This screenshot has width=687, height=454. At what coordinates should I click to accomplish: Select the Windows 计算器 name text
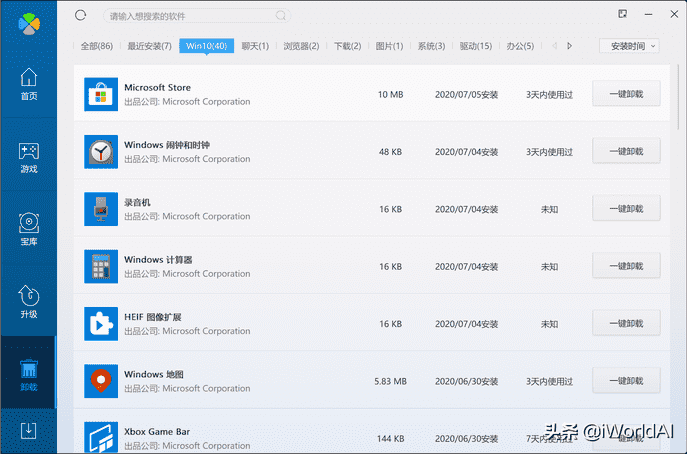pos(158,260)
